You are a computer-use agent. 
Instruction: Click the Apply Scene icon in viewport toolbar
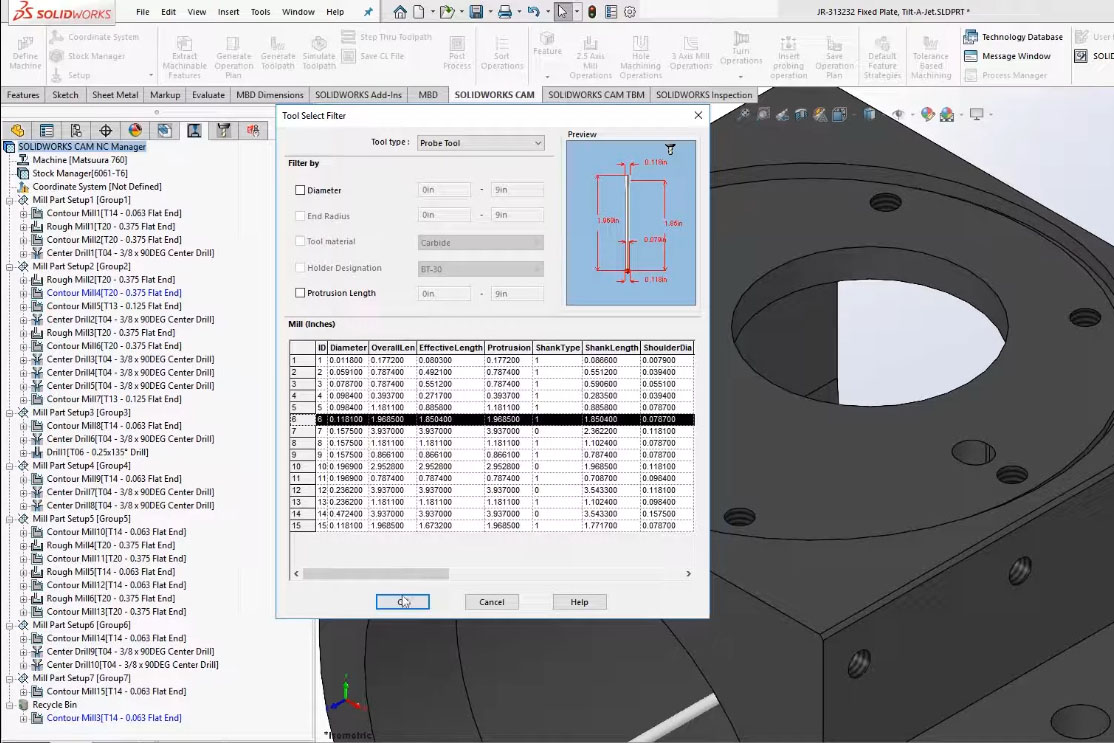(x=947, y=114)
